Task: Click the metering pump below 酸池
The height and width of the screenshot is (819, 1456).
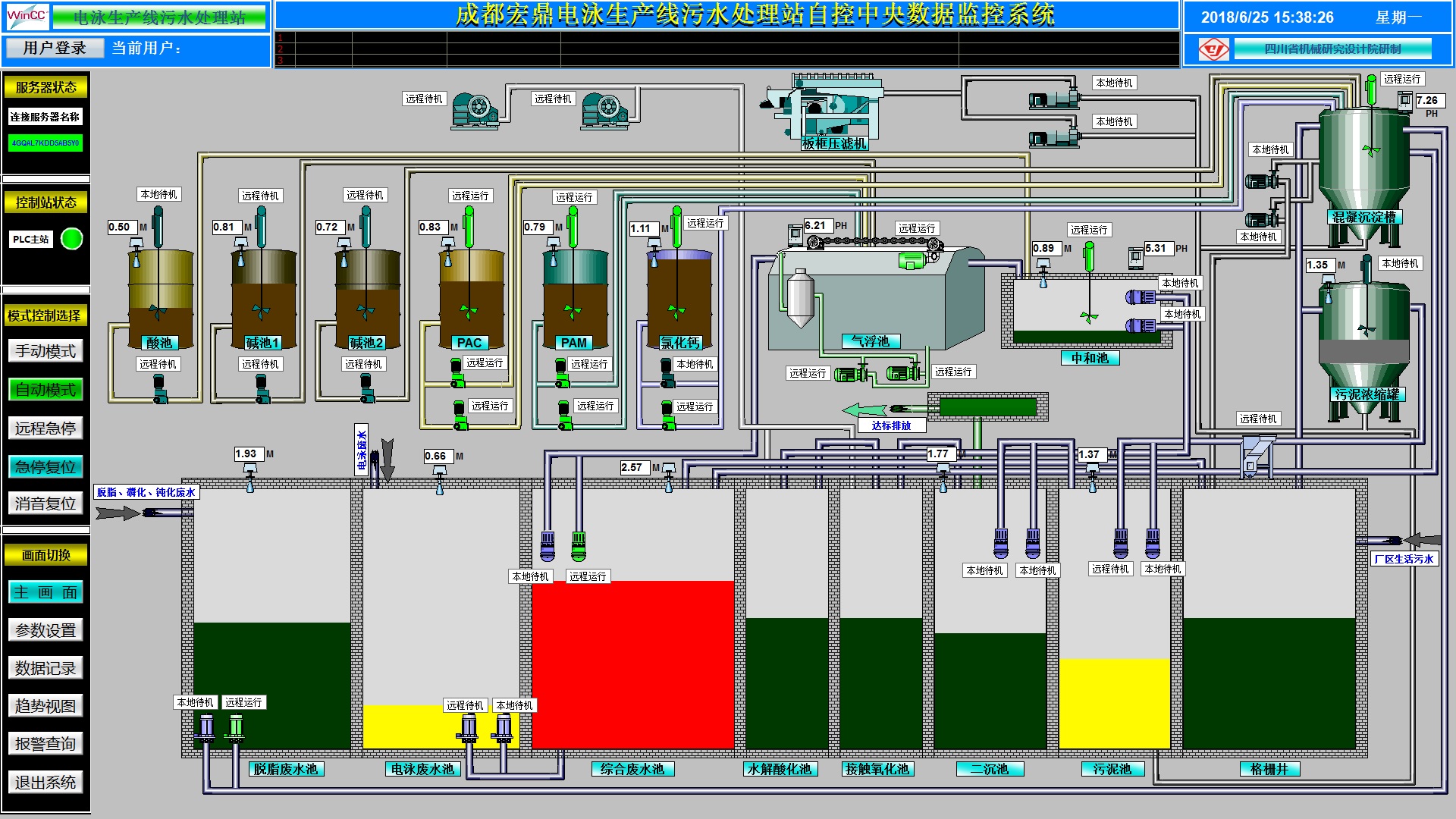Action: [x=160, y=388]
